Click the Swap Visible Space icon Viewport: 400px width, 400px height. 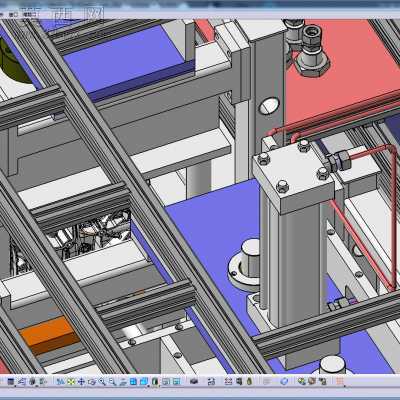tap(176, 382)
